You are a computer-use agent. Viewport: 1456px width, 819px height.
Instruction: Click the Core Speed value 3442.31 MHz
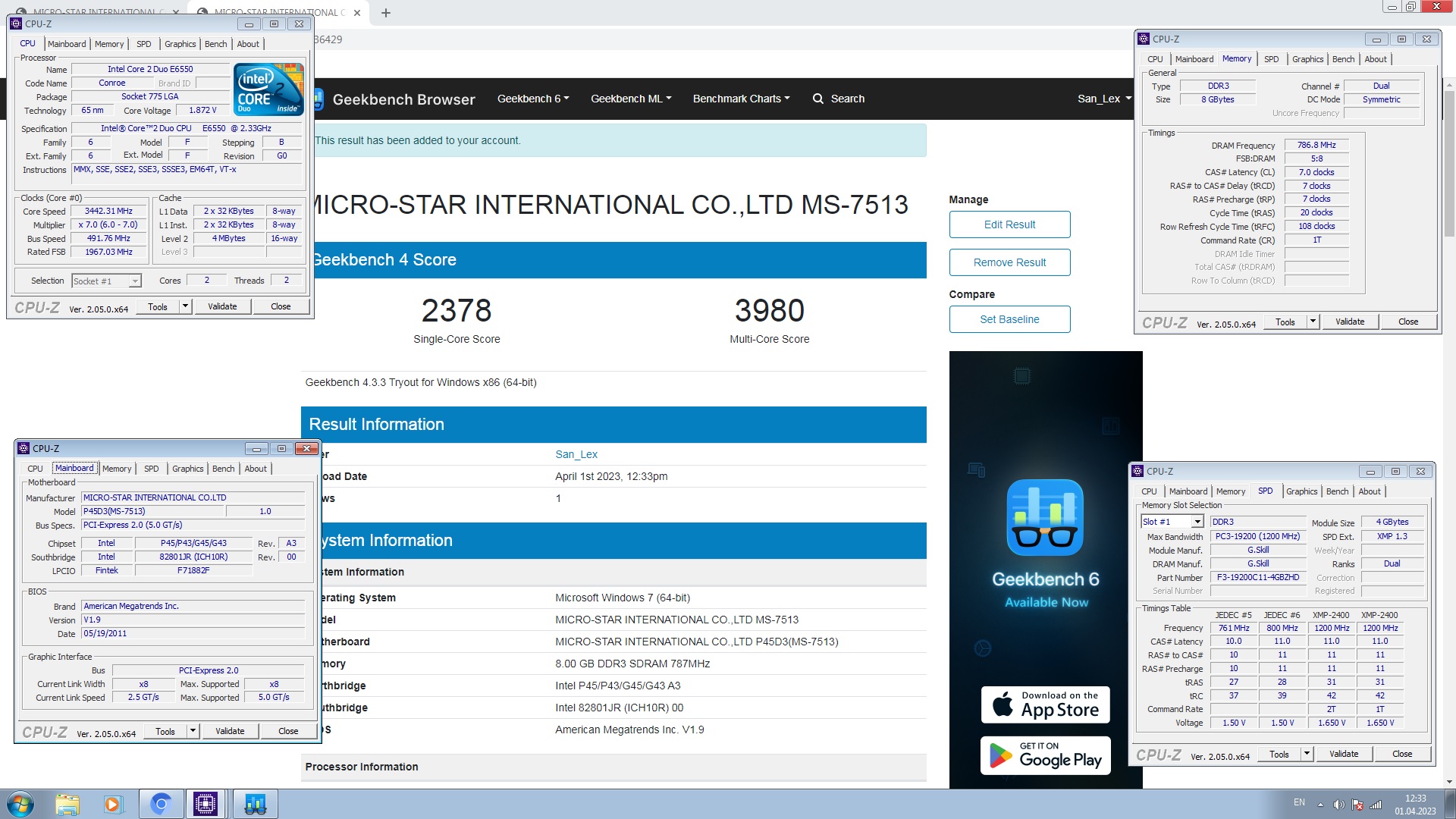click(x=108, y=212)
